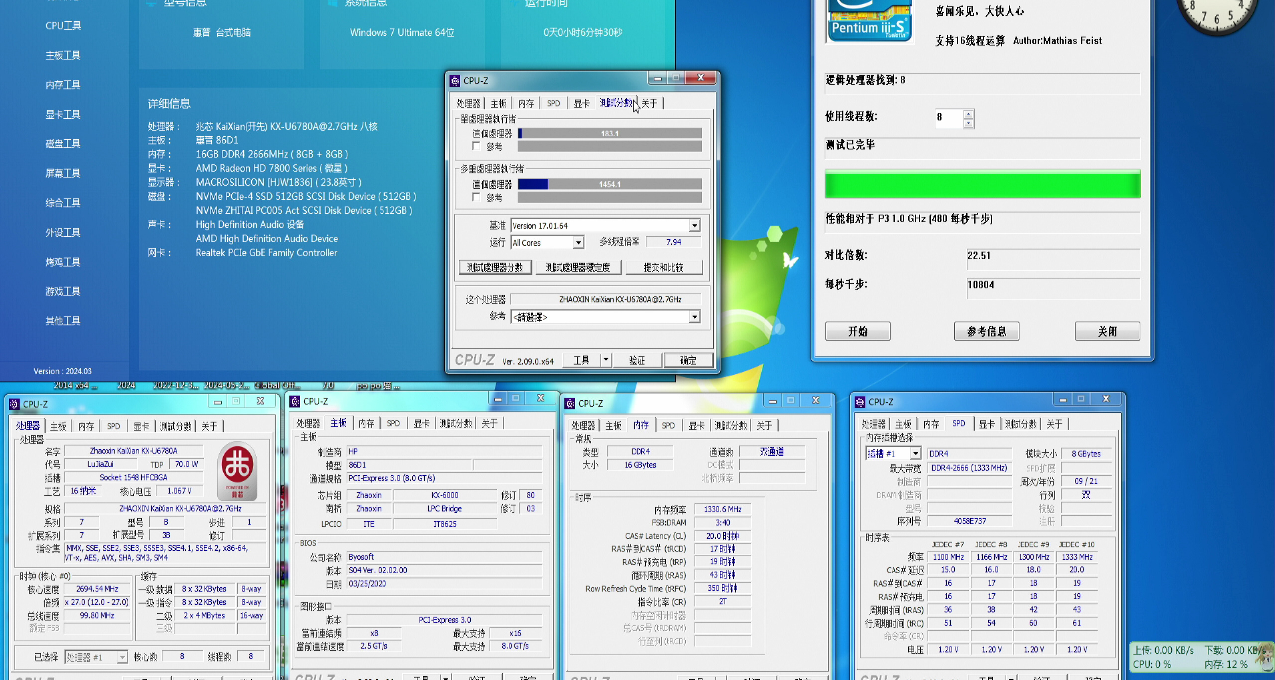Click the Pentium III logo image
This screenshot has width=1275, height=680.
(x=870, y=21)
